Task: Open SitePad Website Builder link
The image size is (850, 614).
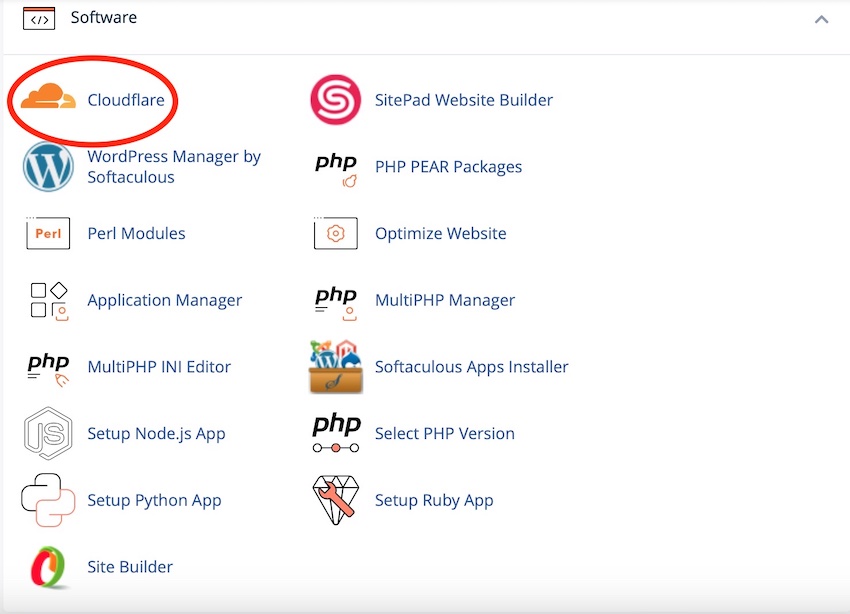Action: 464,100
